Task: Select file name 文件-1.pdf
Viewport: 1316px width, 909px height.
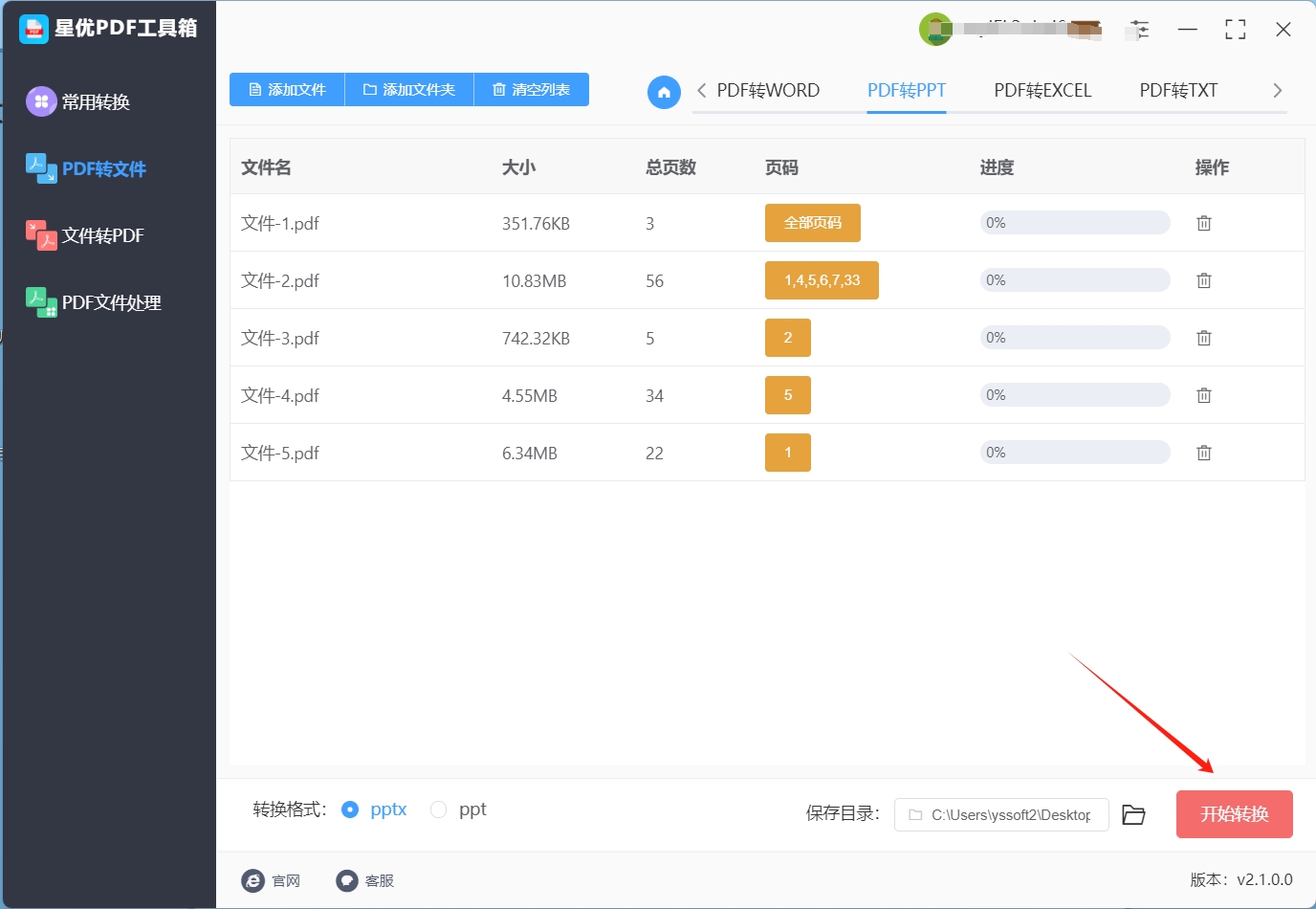Action: click(280, 224)
